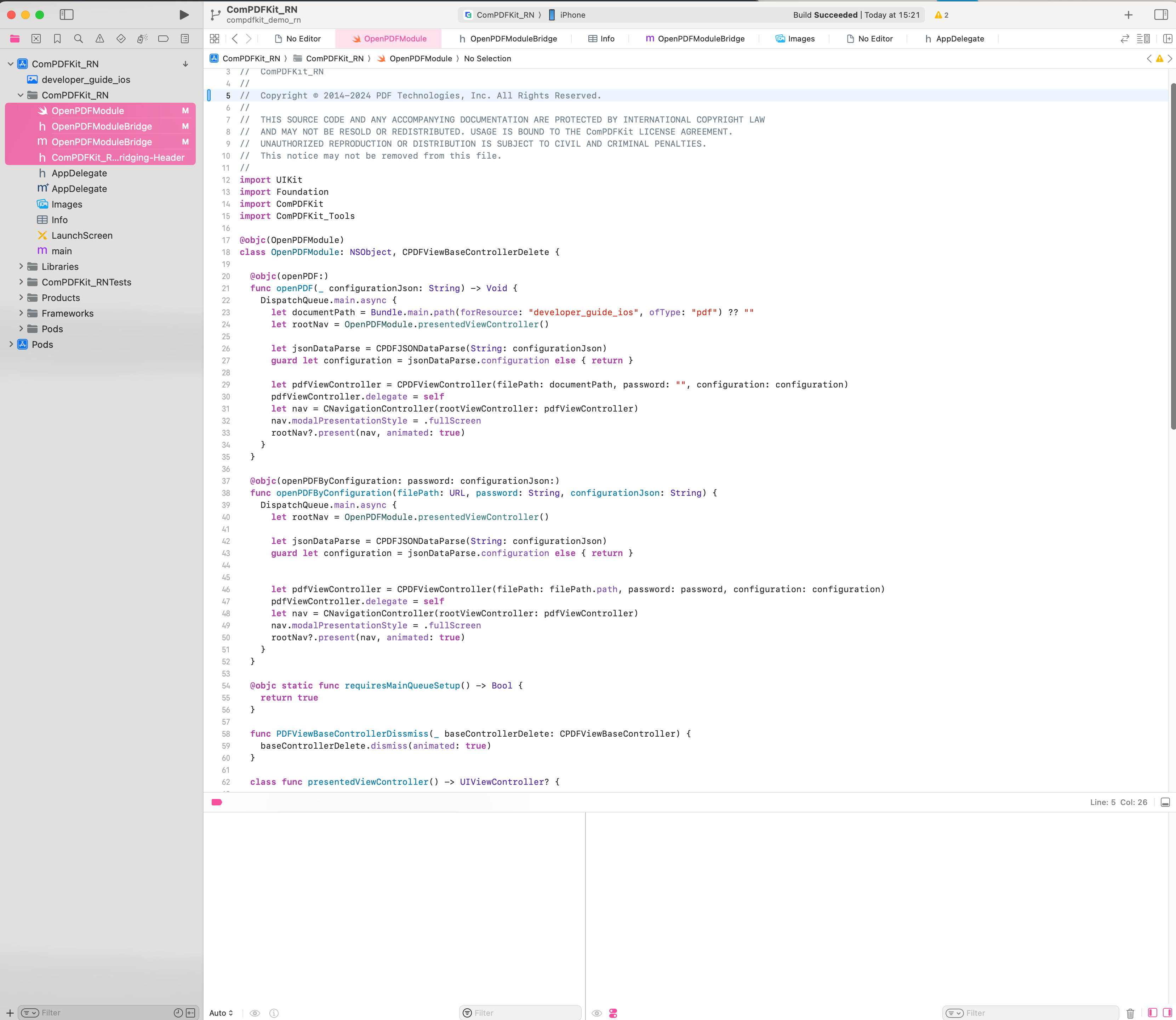
Task: Show source-controlled files filter icon
Action: (190, 1013)
